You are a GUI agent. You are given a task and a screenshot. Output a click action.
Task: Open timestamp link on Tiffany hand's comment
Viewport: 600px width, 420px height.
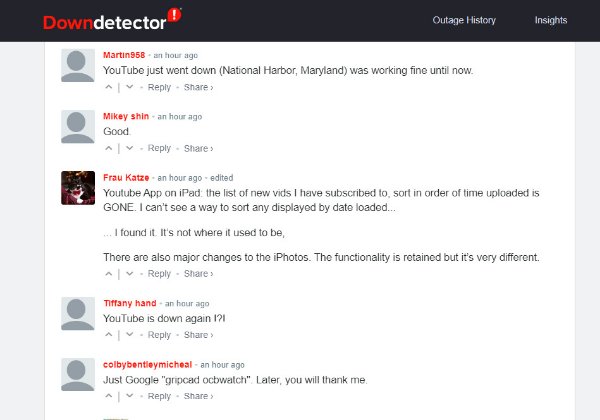coord(186,303)
